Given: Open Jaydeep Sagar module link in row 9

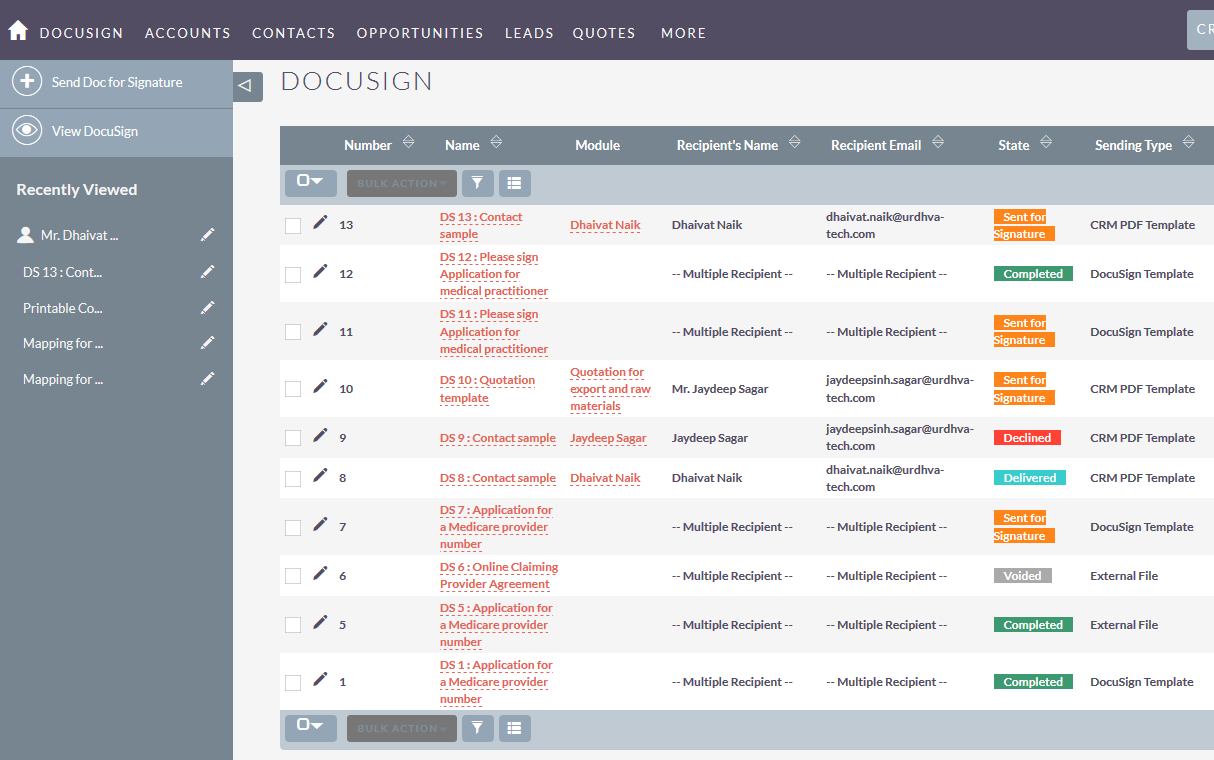Looking at the screenshot, I should pyautogui.click(x=608, y=438).
